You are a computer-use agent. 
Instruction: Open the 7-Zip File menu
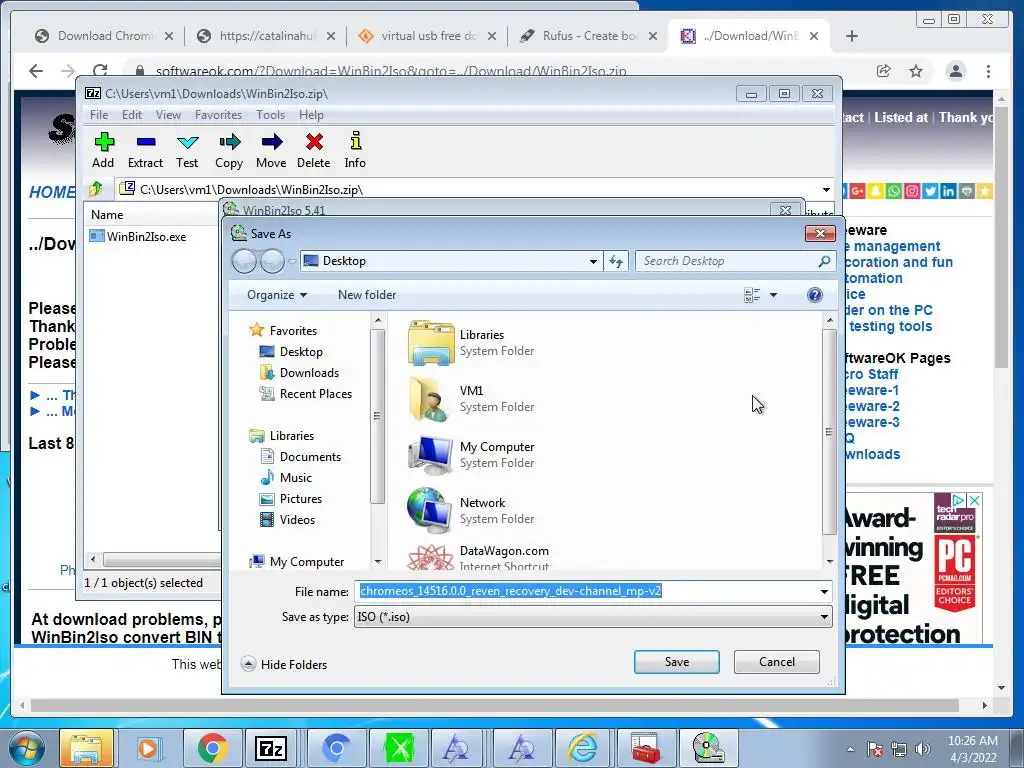tap(99, 115)
